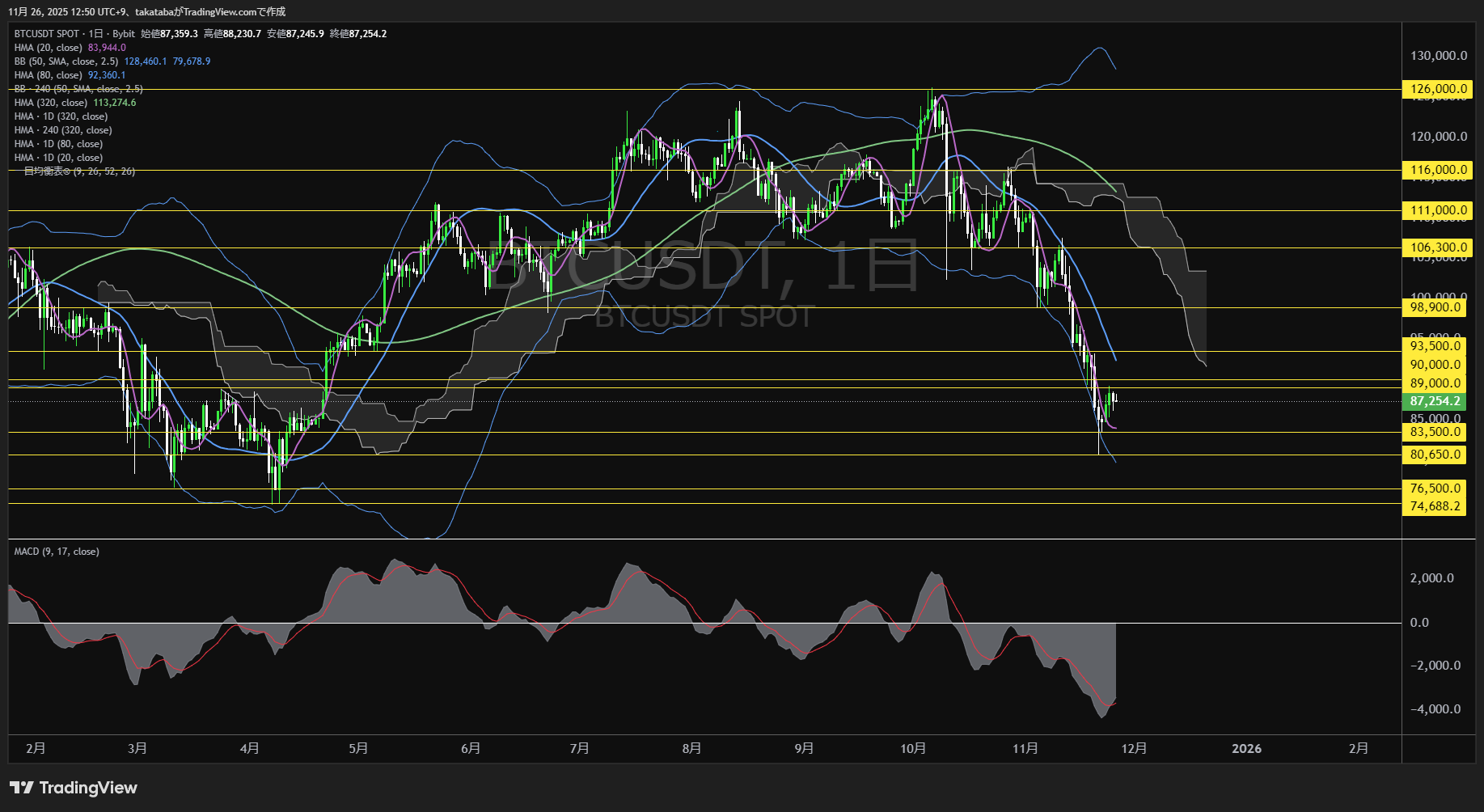Click the MACD −4,000.0 scale value
This screenshot has width=1484, height=812.
tap(1435, 709)
